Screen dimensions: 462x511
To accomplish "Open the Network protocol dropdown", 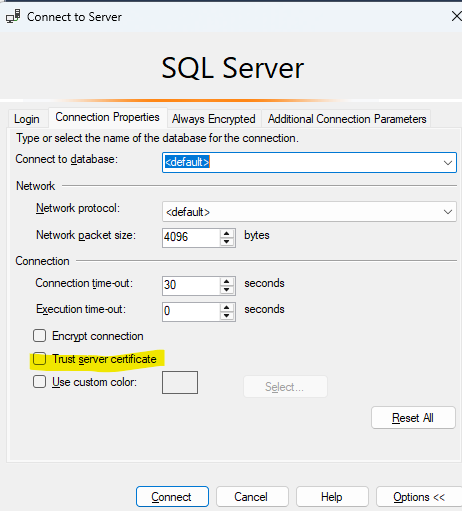I will (x=309, y=212).
